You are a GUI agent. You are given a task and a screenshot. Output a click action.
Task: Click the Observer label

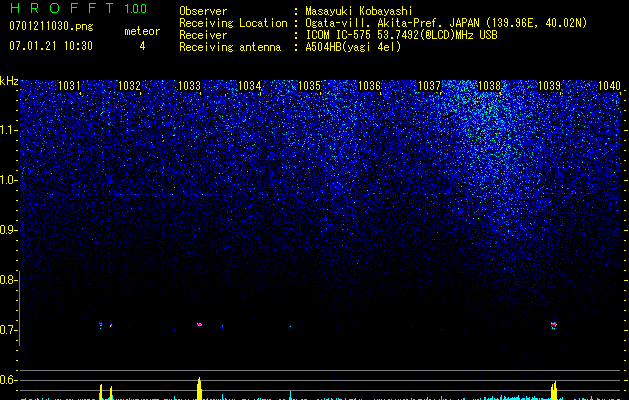(203, 11)
